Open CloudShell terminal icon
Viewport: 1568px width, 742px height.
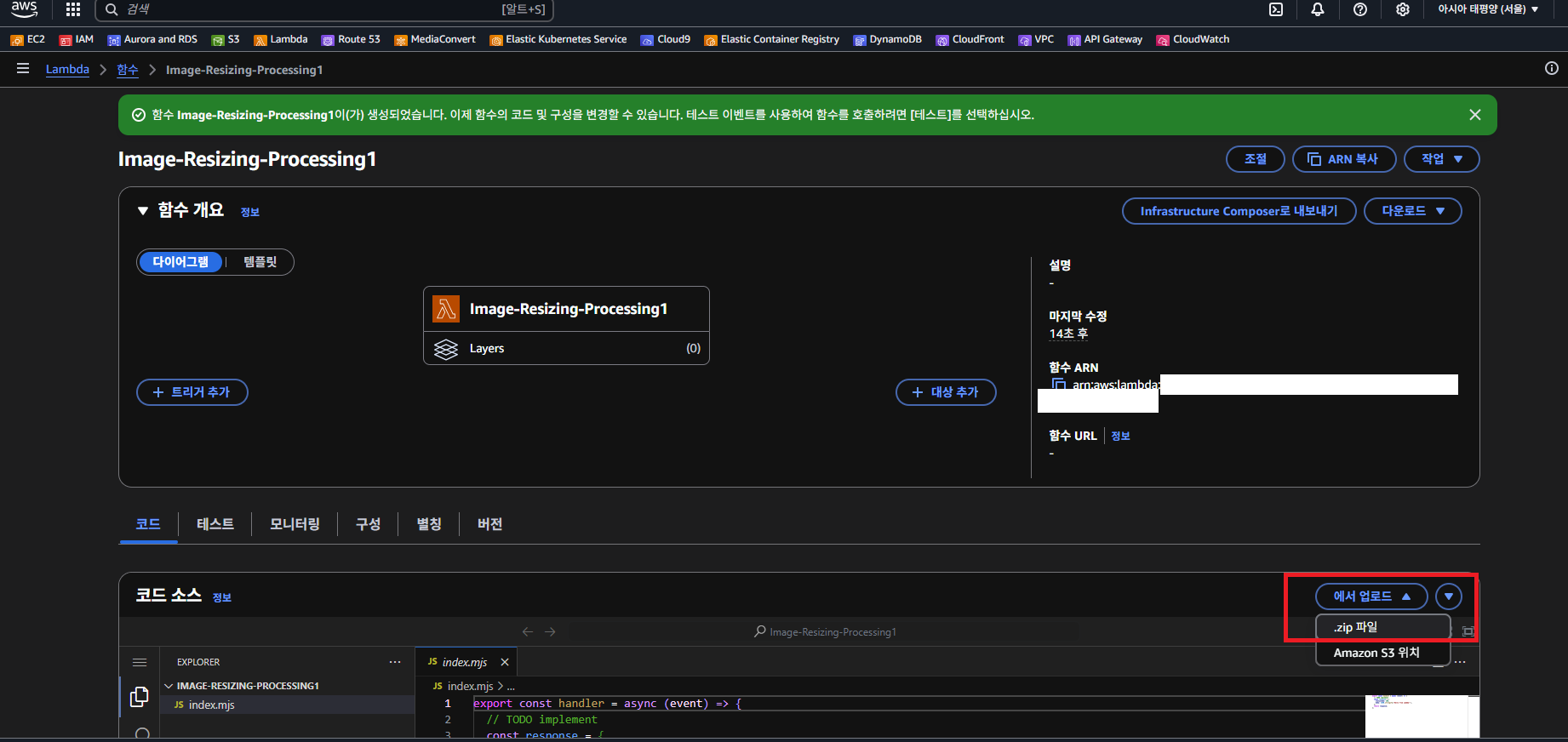[x=1276, y=9]
